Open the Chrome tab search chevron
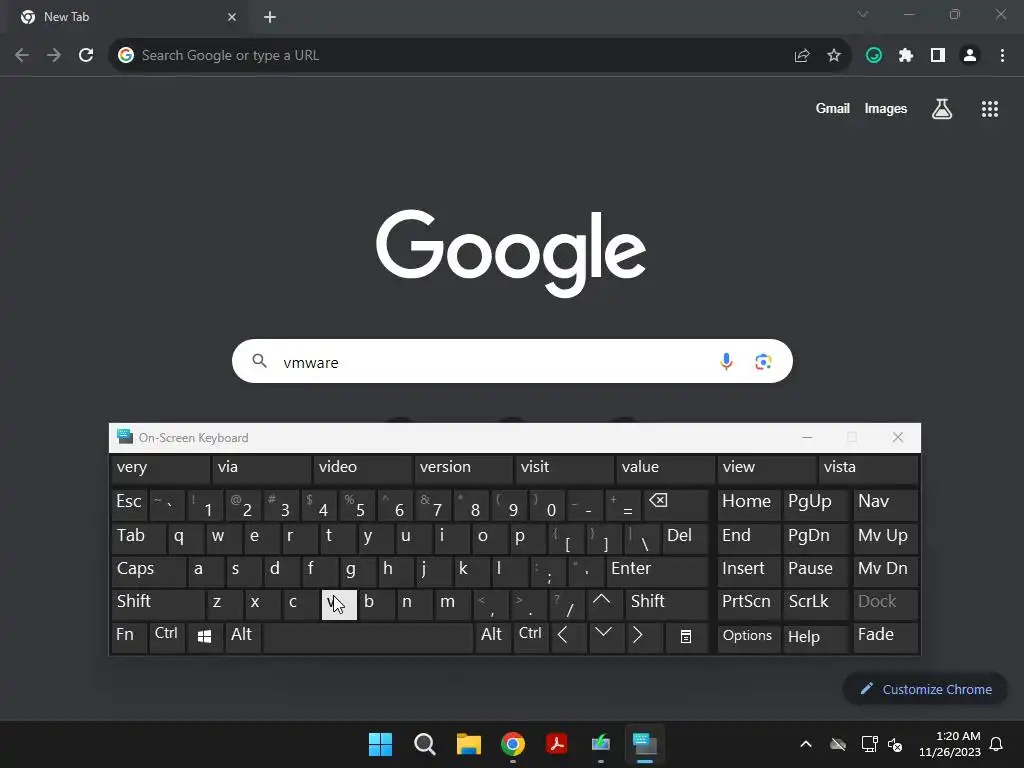This screenshot has height=768, width=1024. coord(863,14)
